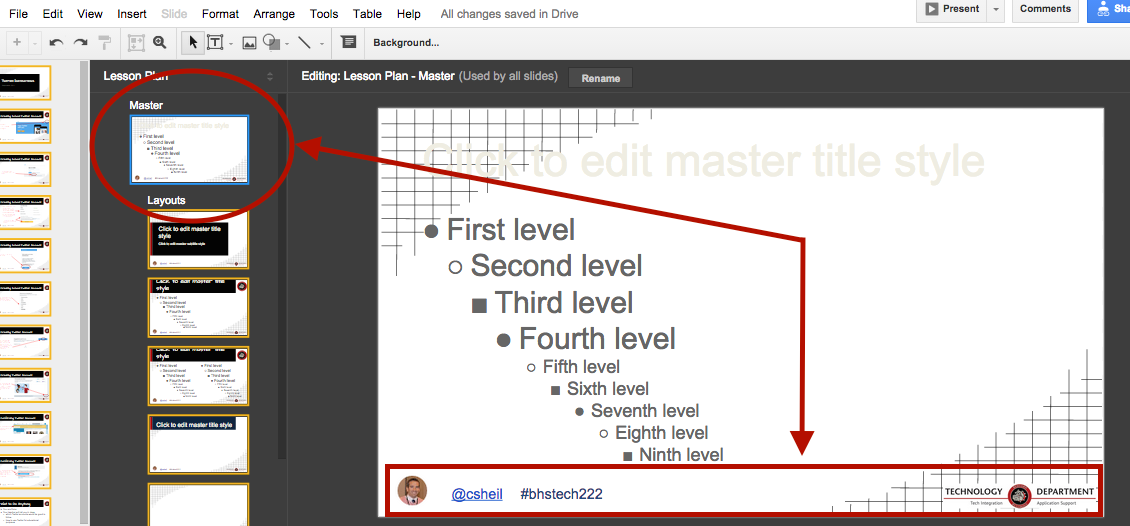
Task: Select the Shape tool icon
Action: [273, 43]
